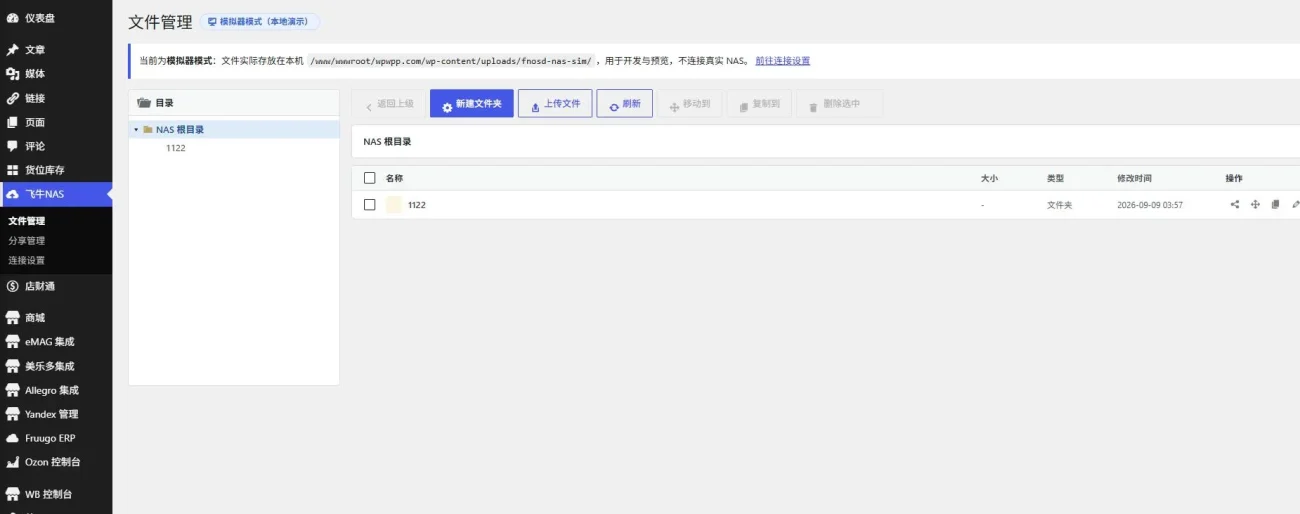The width and height of the screenshot is (1300, 514).
Task: Click the 2026-09-09 03:57 date cell
Action: 1150,204
